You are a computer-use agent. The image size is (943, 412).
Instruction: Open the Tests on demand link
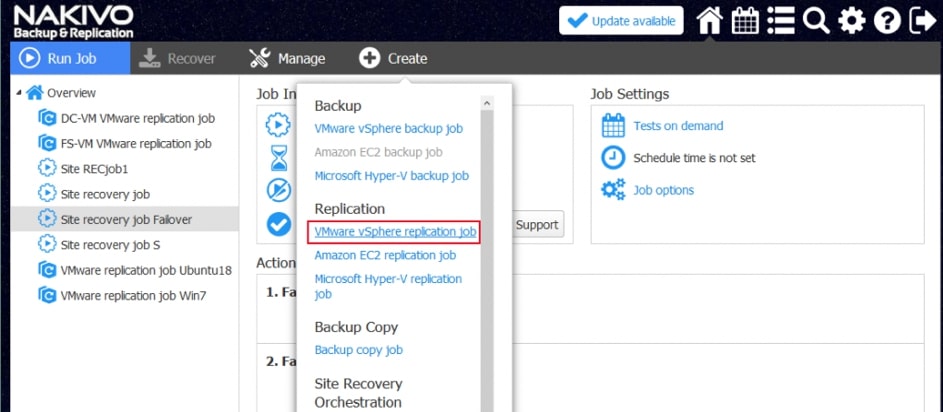[x=678, y=126]
